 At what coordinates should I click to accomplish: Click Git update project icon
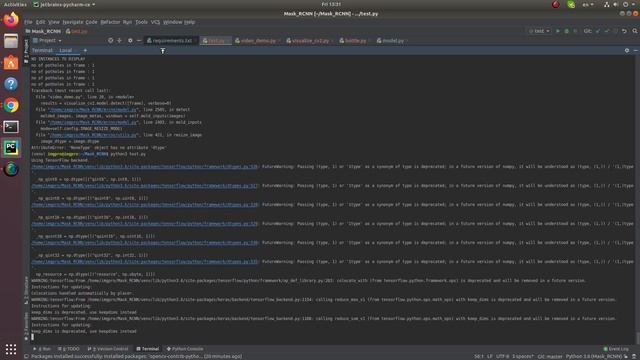pyautogui.click(x=598, y=31)
